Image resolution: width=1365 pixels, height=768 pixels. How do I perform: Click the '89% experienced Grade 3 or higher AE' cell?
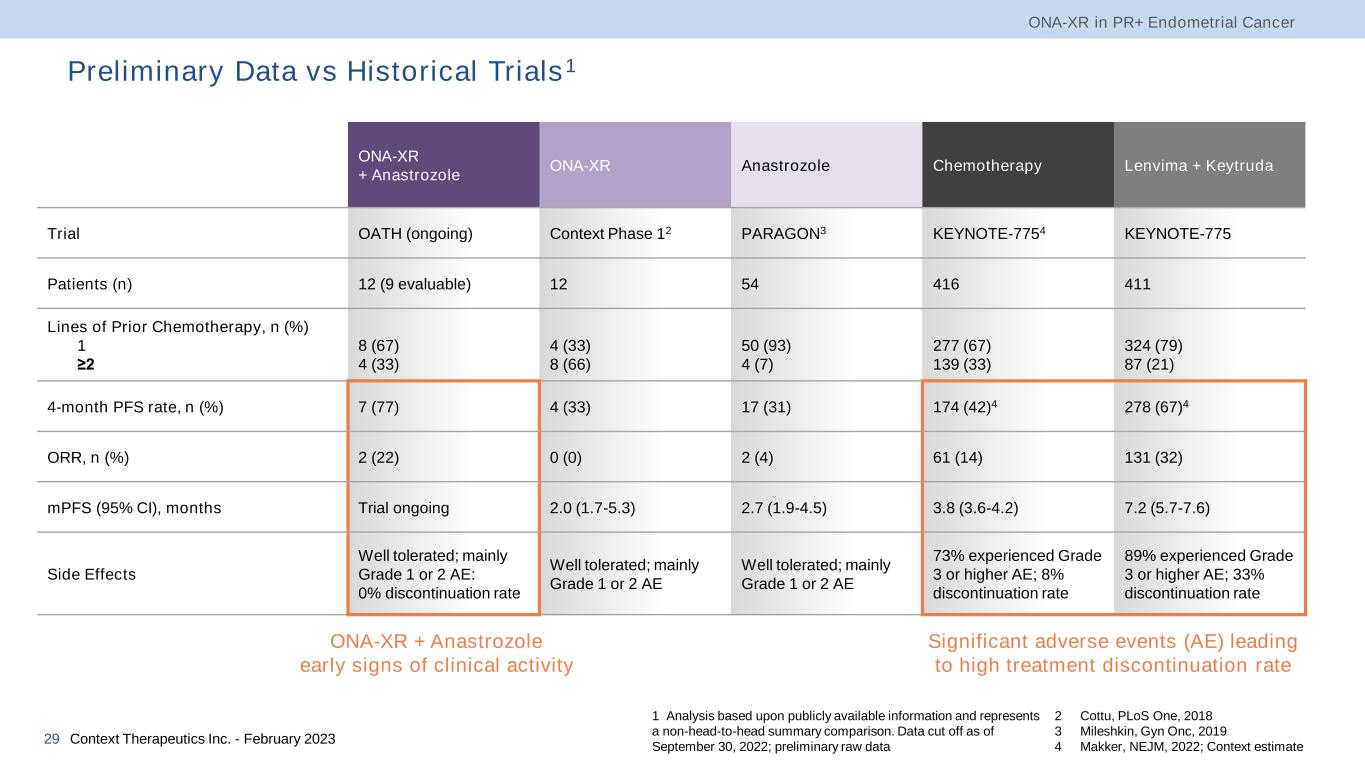1209,574
